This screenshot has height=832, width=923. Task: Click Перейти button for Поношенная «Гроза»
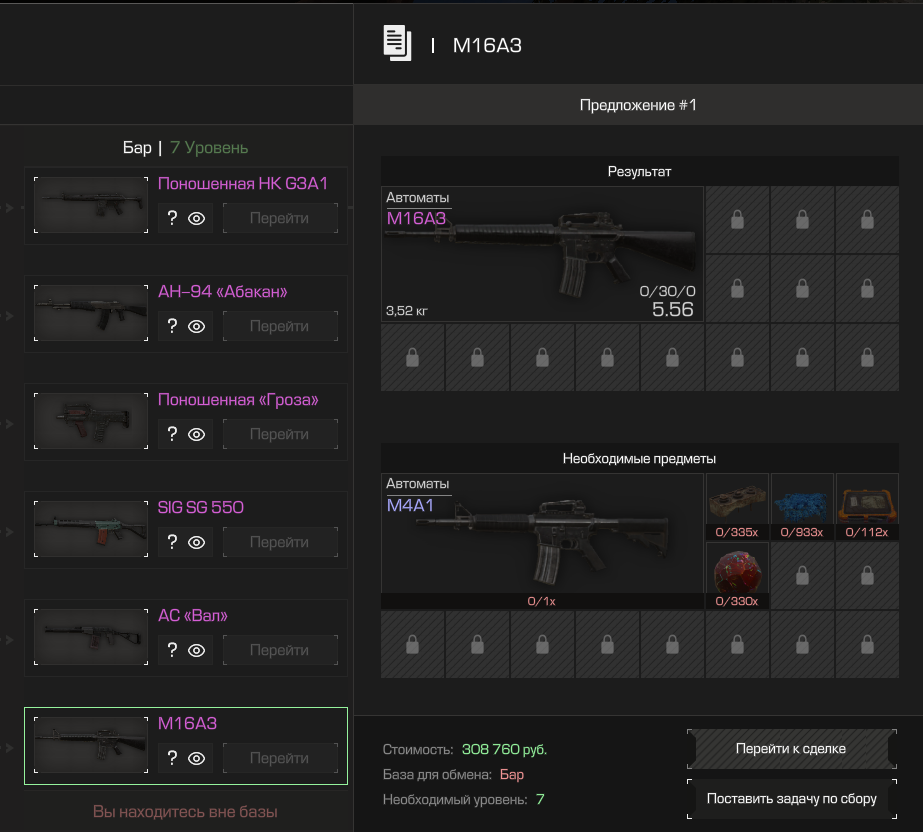tap(280, 434)
